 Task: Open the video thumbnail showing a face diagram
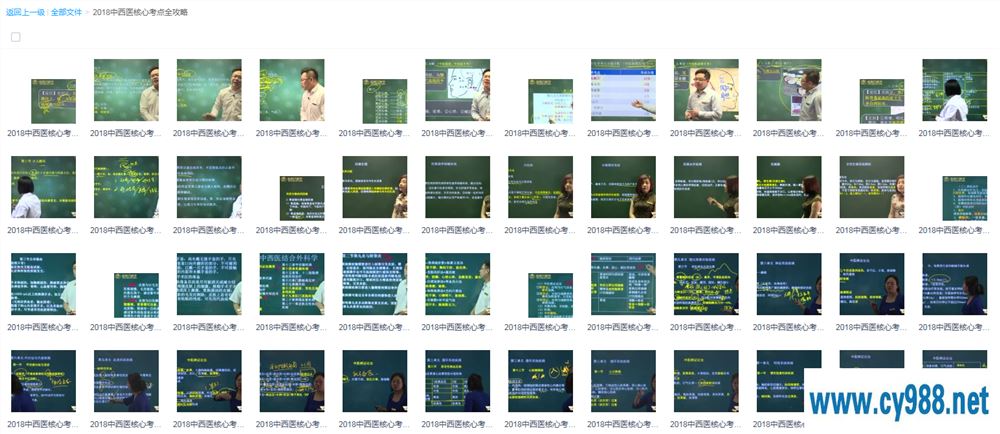click(458, 90)
